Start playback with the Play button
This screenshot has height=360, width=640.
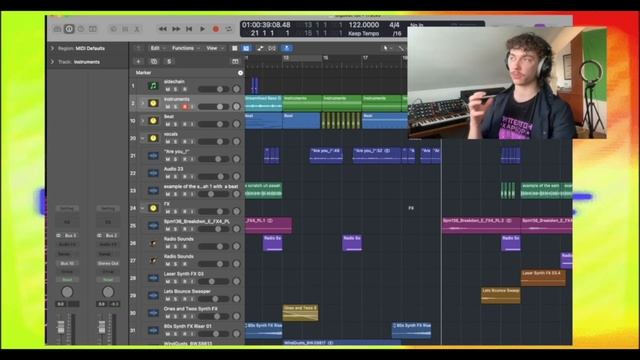point(202,29)
